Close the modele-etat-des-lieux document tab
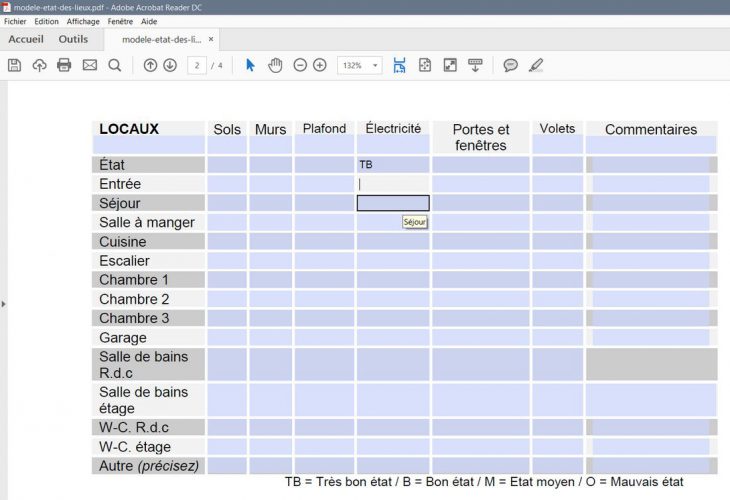 pos(210,40)
